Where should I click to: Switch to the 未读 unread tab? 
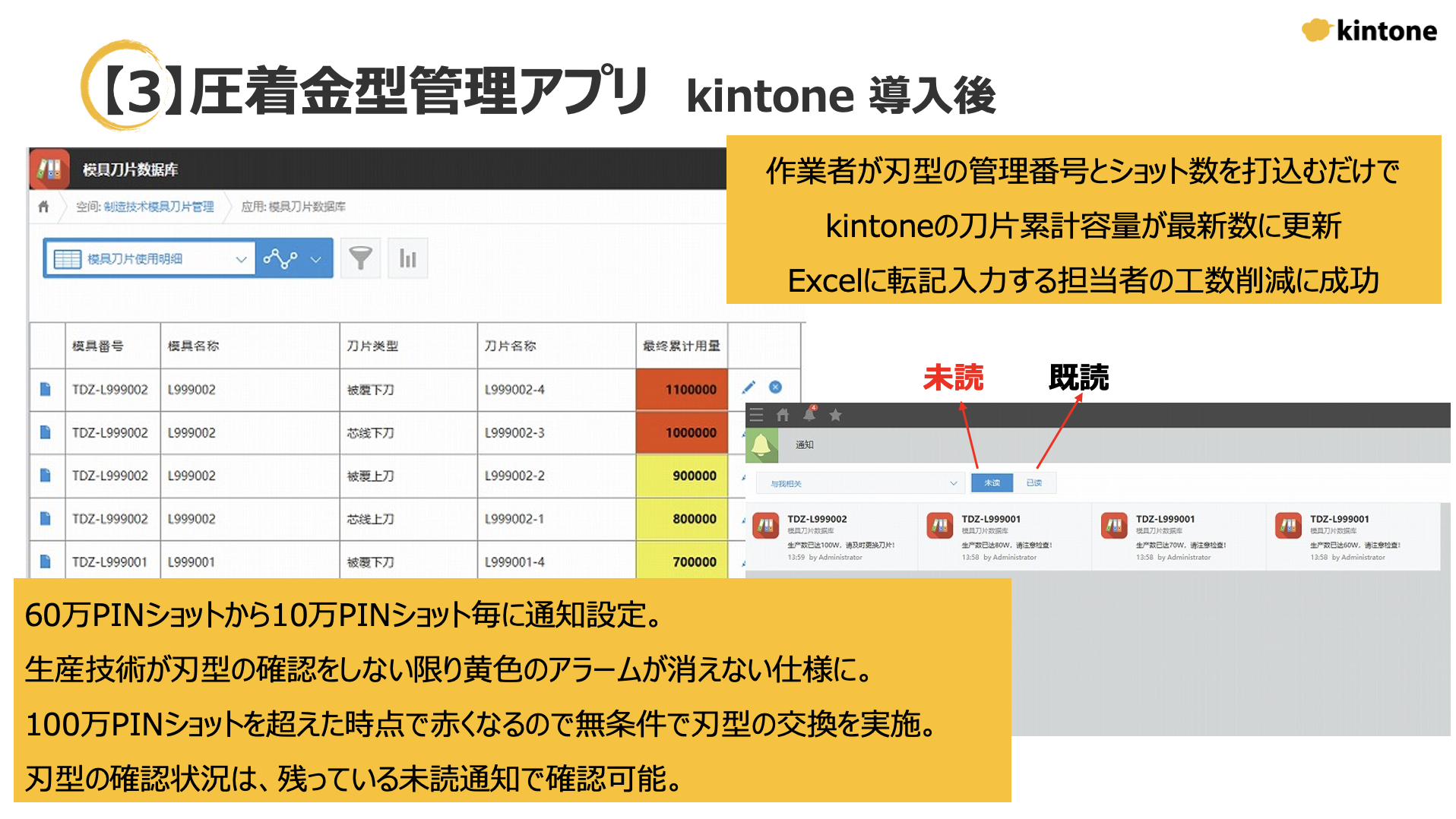992,483
